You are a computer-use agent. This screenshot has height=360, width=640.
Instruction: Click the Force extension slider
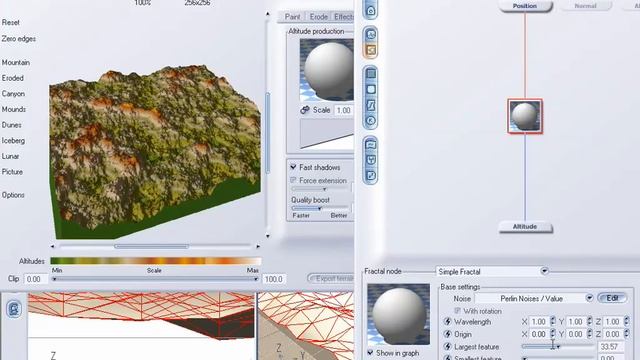pyautogui.click(x=321, y=189)
